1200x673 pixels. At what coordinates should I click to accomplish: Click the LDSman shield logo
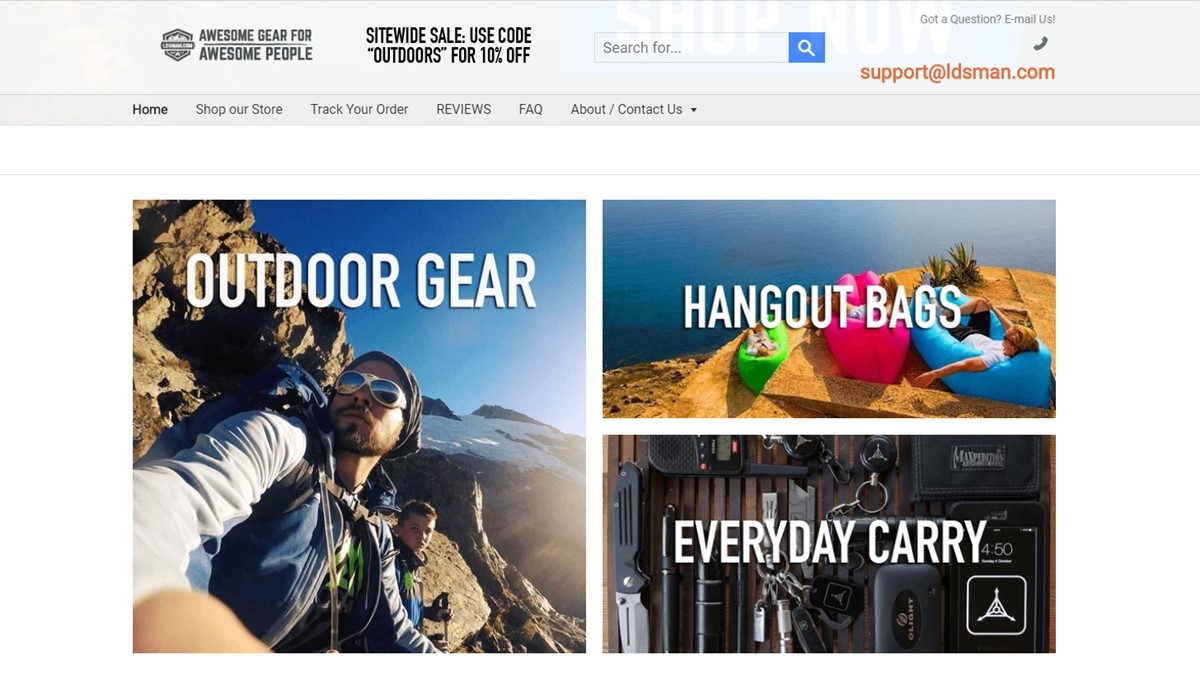point(177,45)
